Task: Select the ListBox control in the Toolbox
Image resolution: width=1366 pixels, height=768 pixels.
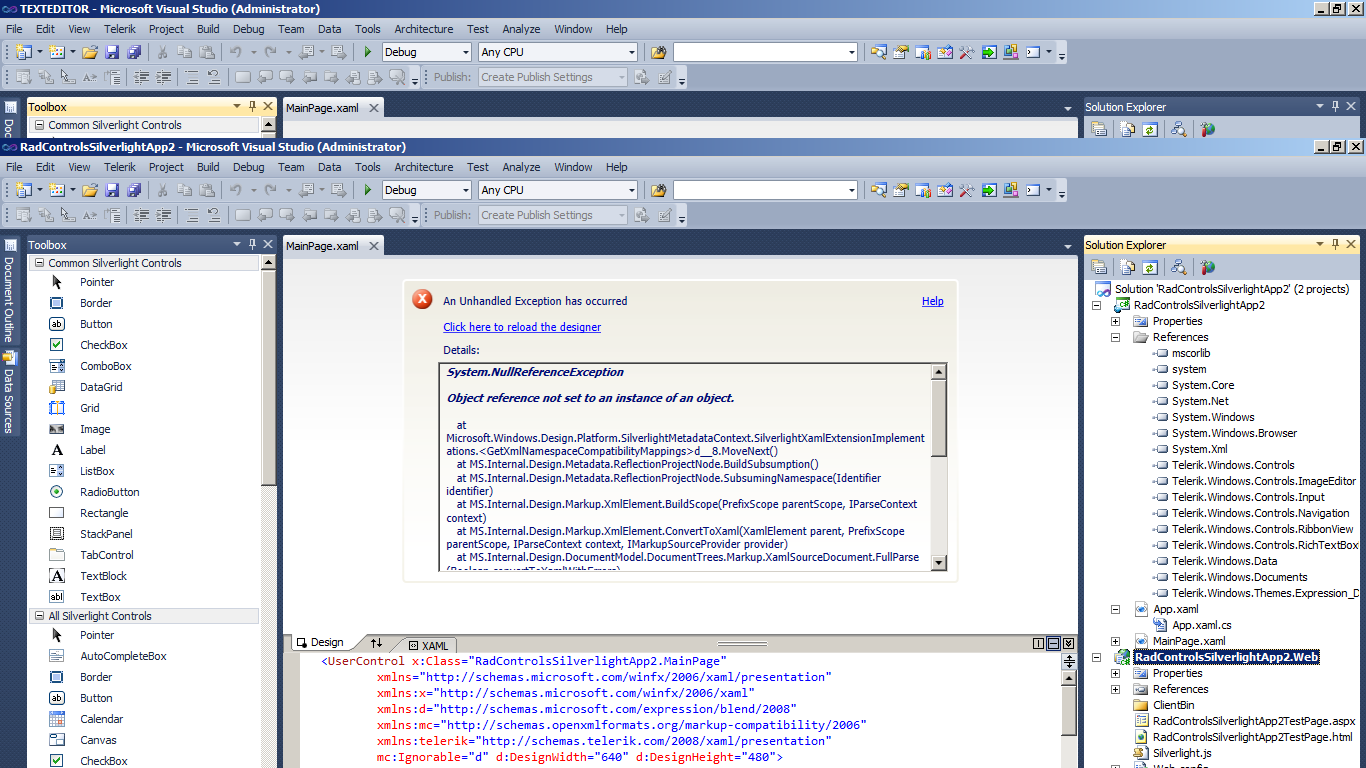Action: [x=97, y=471]
